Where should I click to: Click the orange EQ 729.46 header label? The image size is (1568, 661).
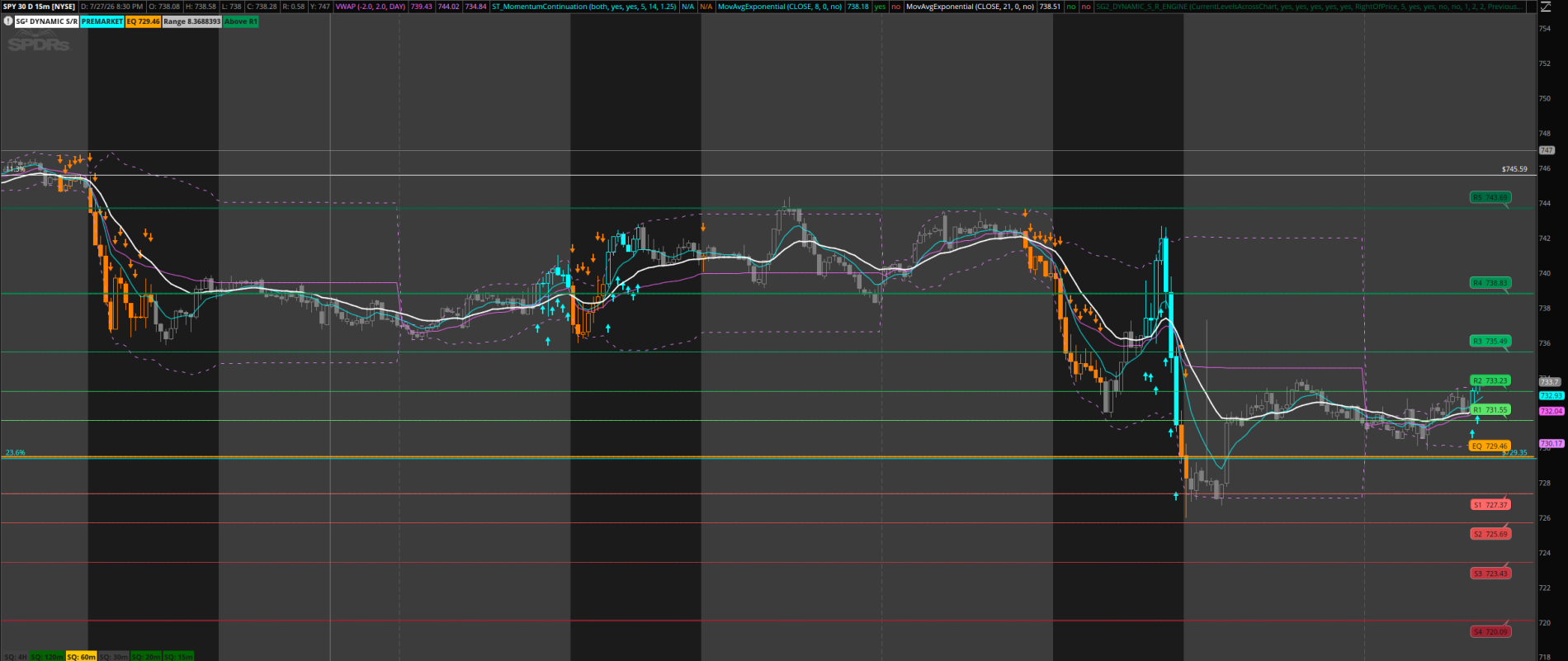[144, 21]
